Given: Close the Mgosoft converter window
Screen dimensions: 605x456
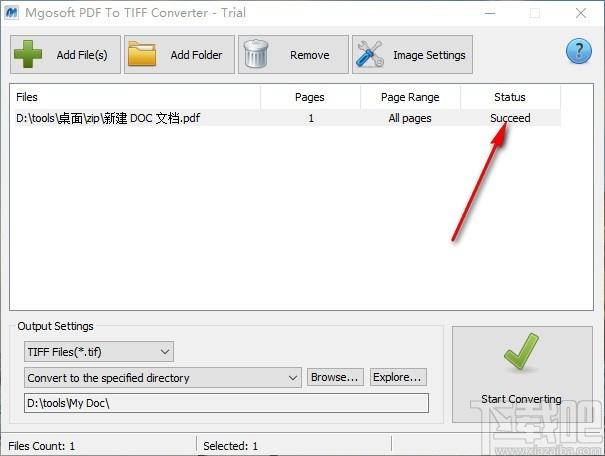Looking at the screenshot, I should (581, 13).
